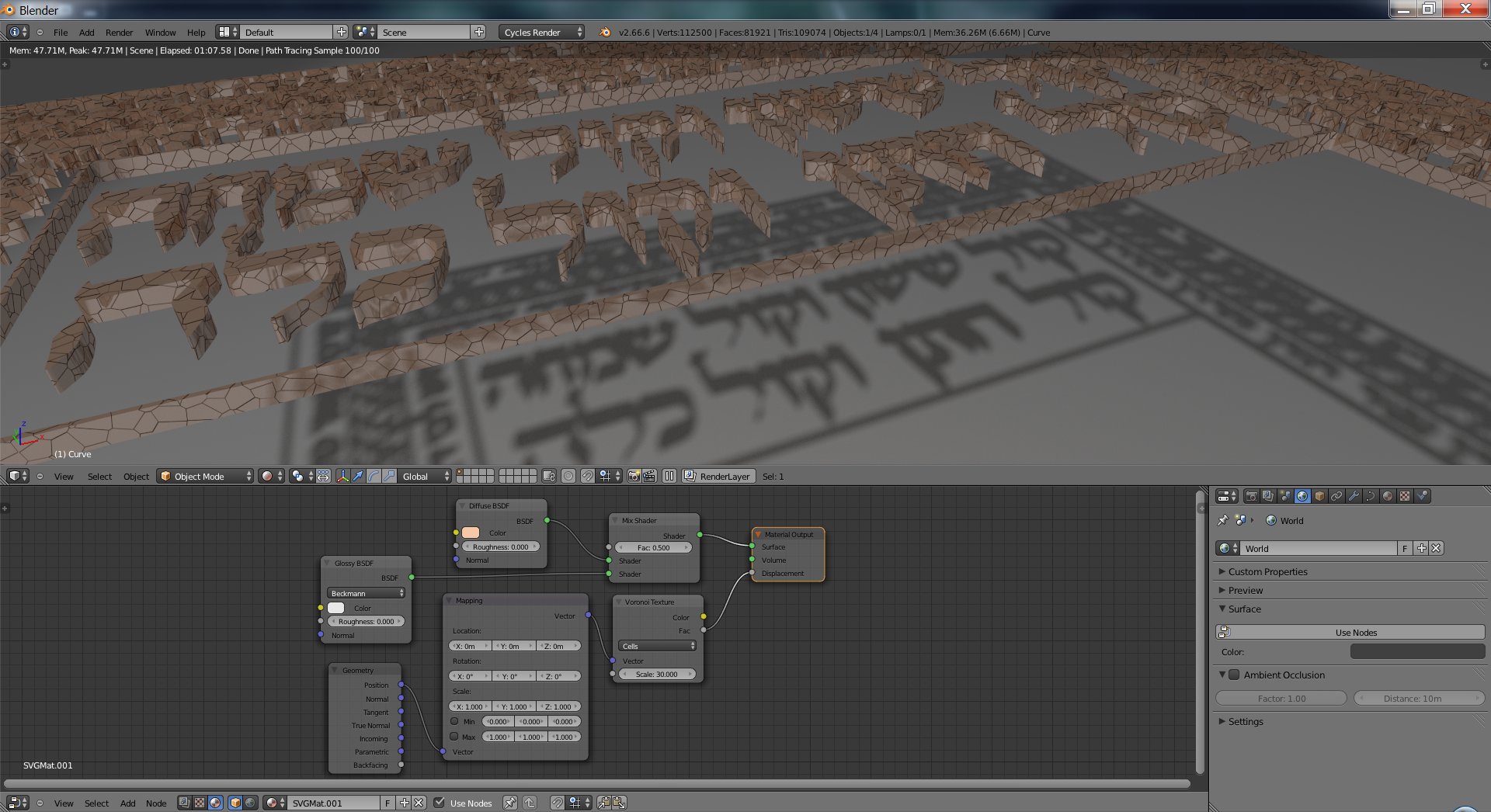Pin the node tree in node editor
Viewport: 1491px width, 812px height.
point(509,803)
